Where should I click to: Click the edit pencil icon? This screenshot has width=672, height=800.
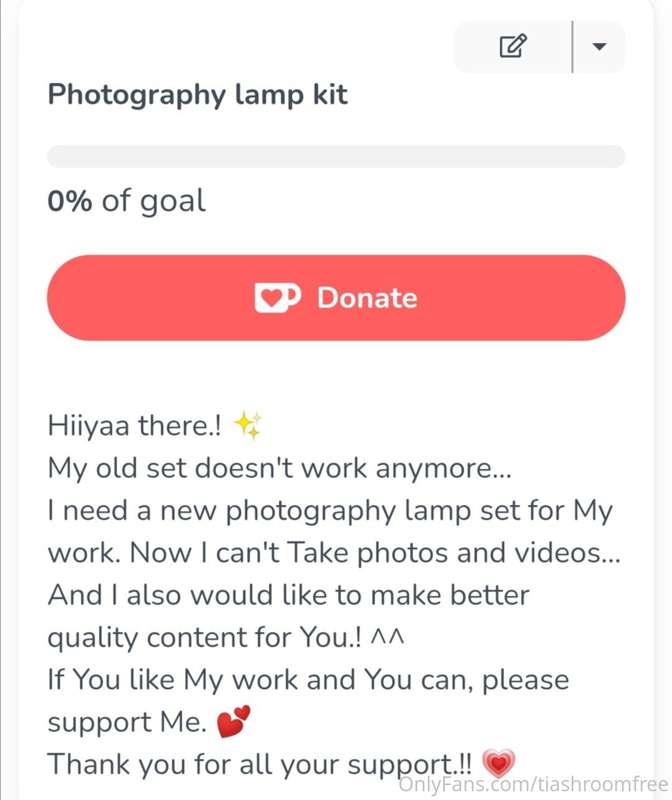[x=512, y=46]
